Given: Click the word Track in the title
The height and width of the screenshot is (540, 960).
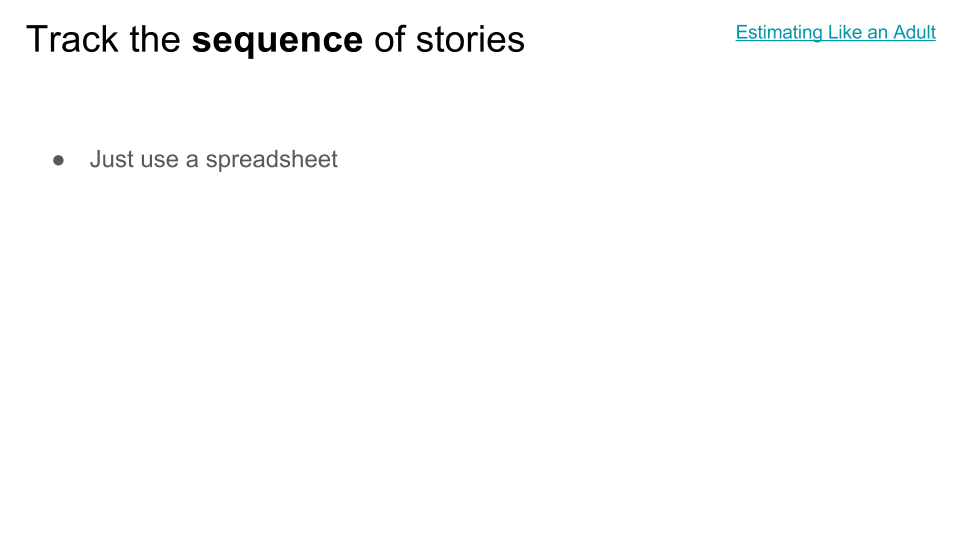Looking at the screenshot, I should tap(72, 39).
